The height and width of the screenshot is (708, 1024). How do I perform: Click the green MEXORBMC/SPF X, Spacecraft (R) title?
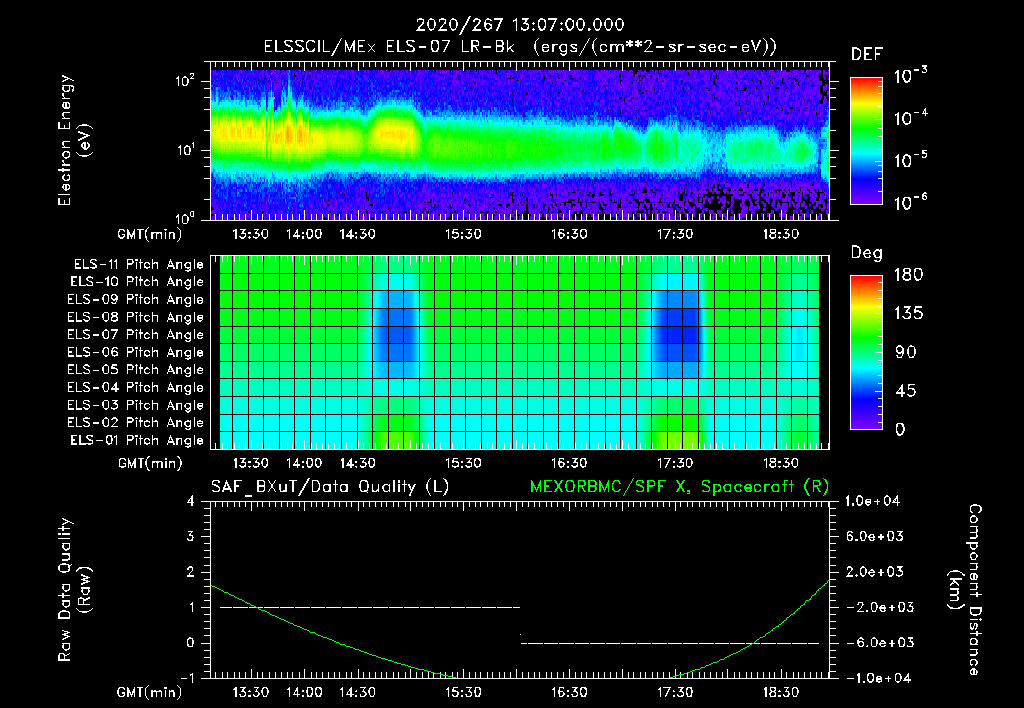[x=679, y=487]
